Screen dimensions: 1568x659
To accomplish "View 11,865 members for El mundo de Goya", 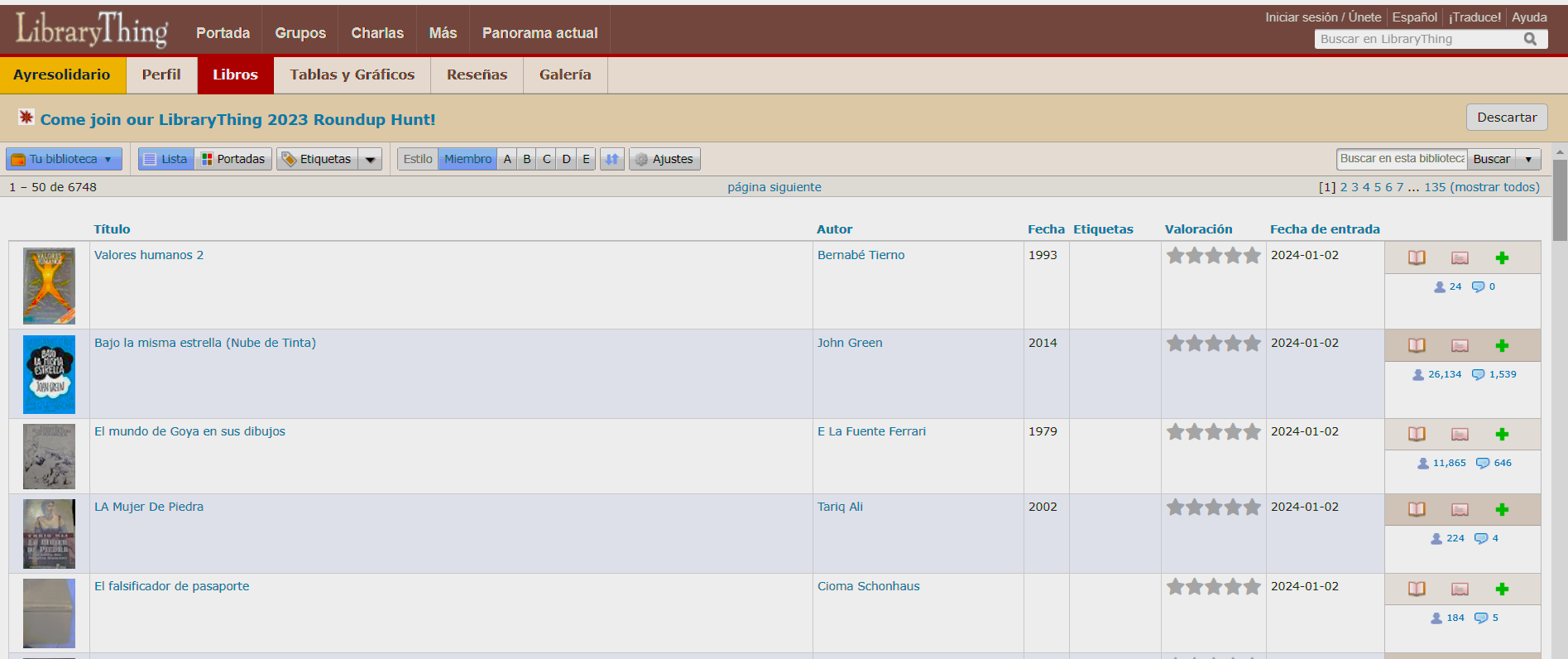I will tap(1441, 463).
